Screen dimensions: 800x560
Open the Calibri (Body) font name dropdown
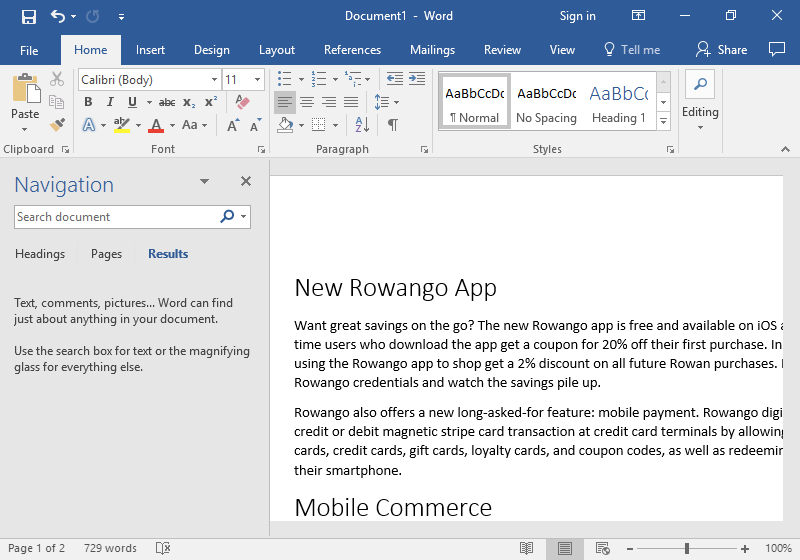point(214,80)
